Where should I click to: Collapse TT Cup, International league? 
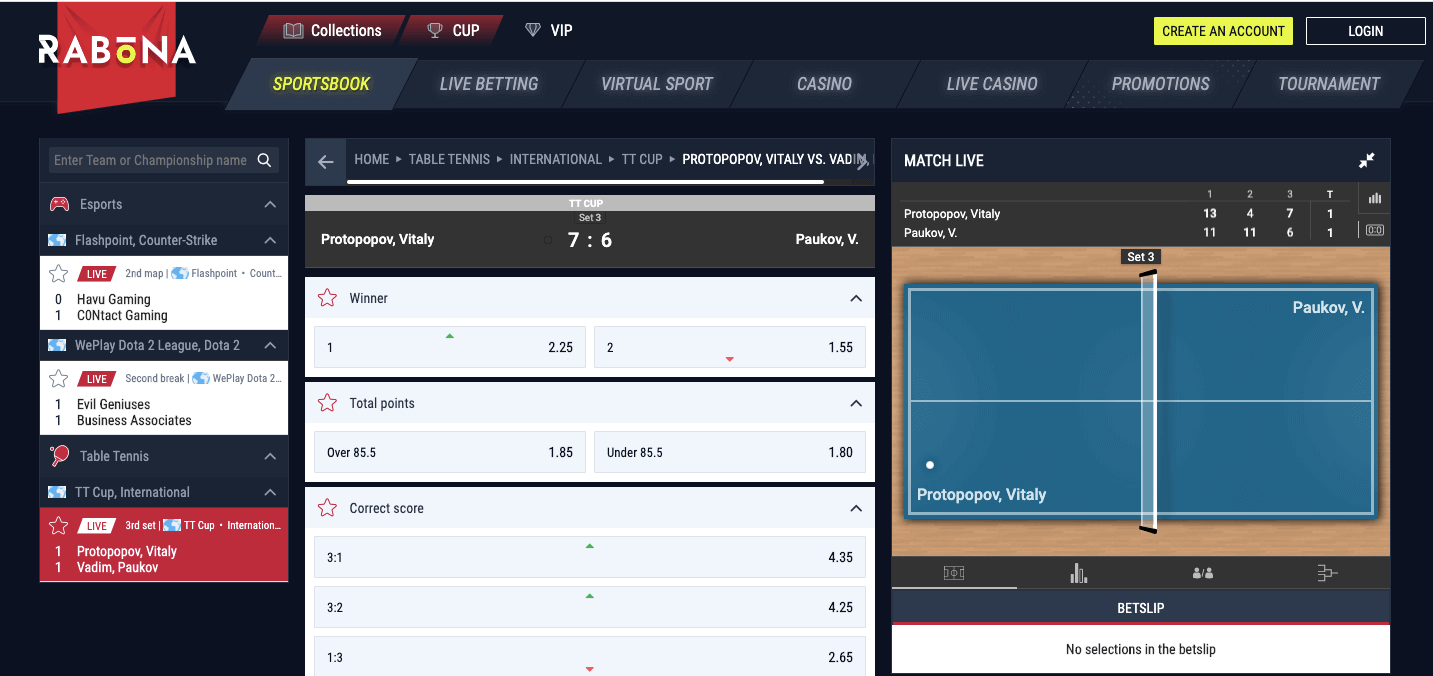(x=270, y=492)
